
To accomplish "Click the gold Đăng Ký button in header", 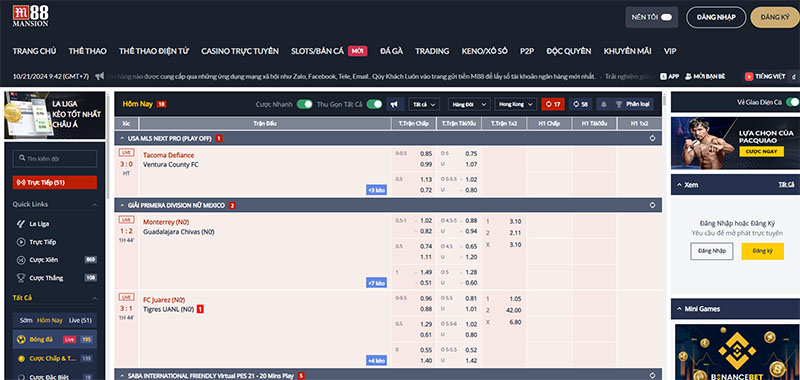I will pos(775,17).
